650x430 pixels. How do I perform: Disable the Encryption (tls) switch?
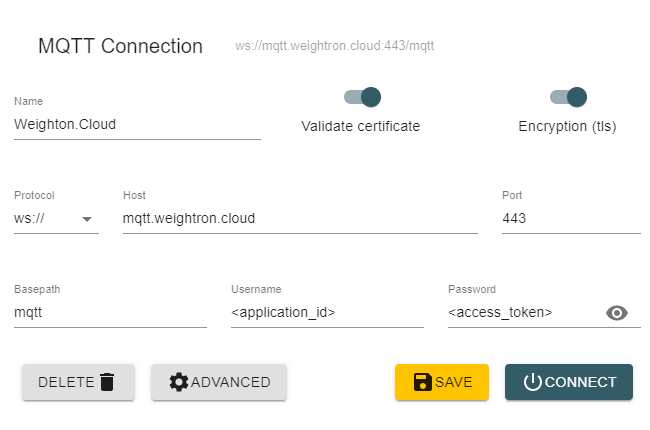pos(568,97)
